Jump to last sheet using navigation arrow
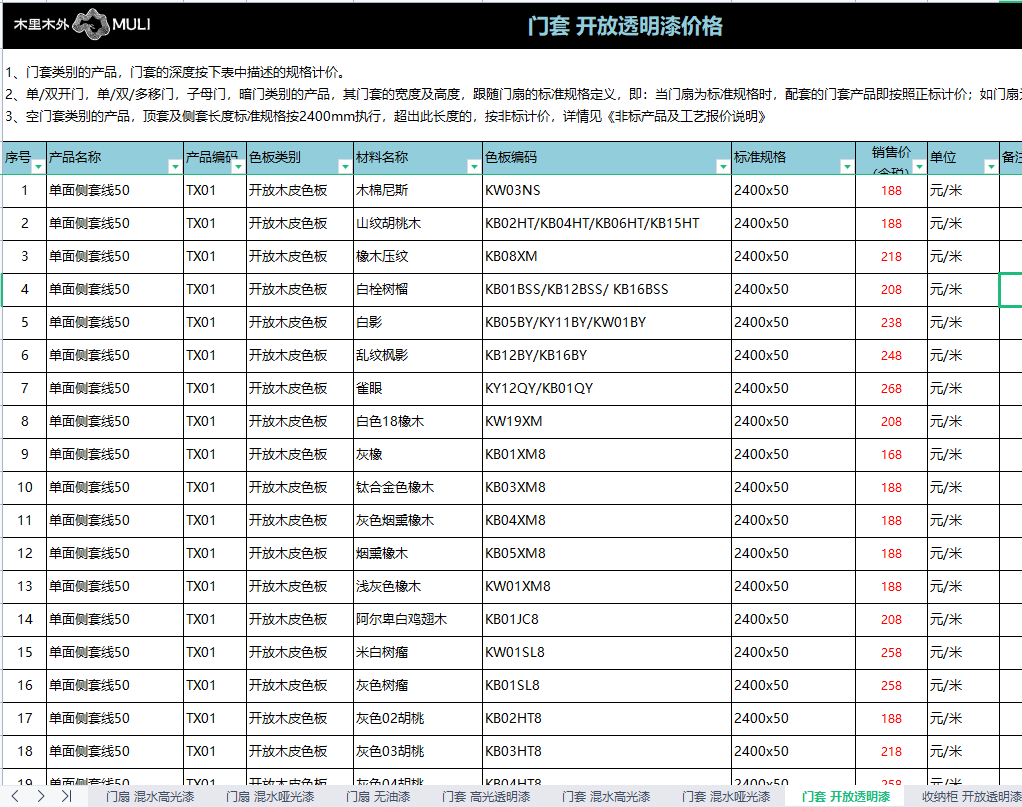 click(x=66, y=796)
